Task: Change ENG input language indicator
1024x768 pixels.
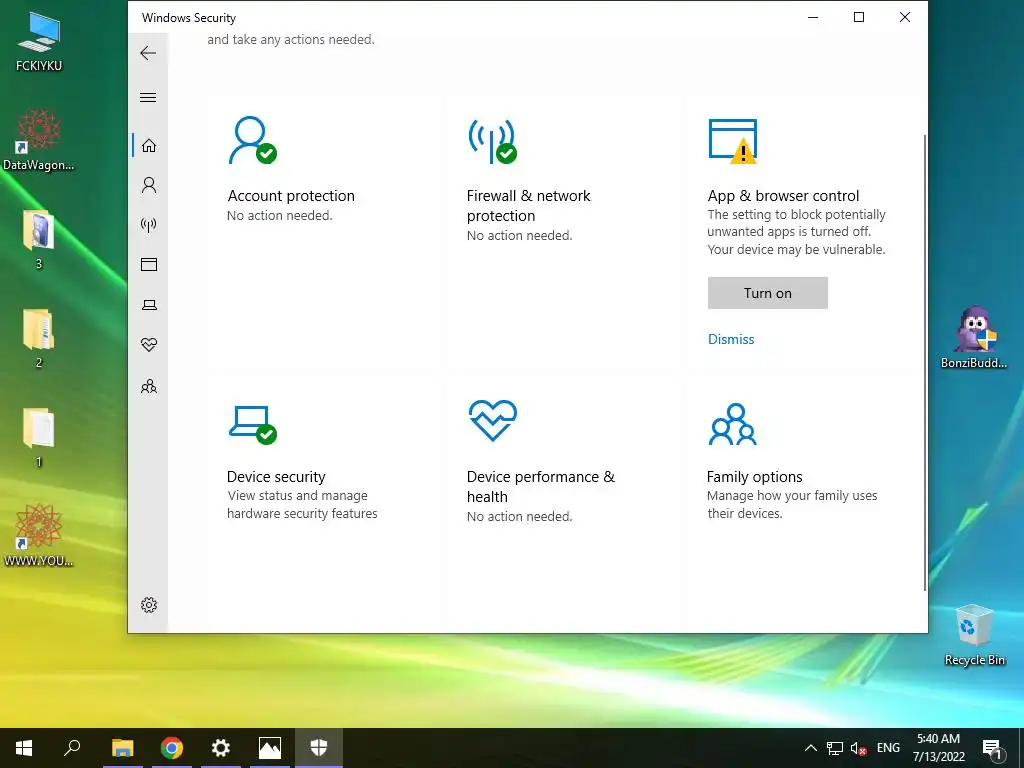Action: pos(888,748)
